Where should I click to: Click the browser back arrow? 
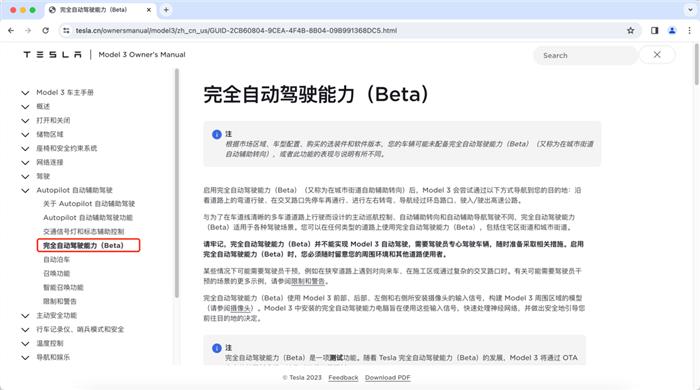pos(11,30)
